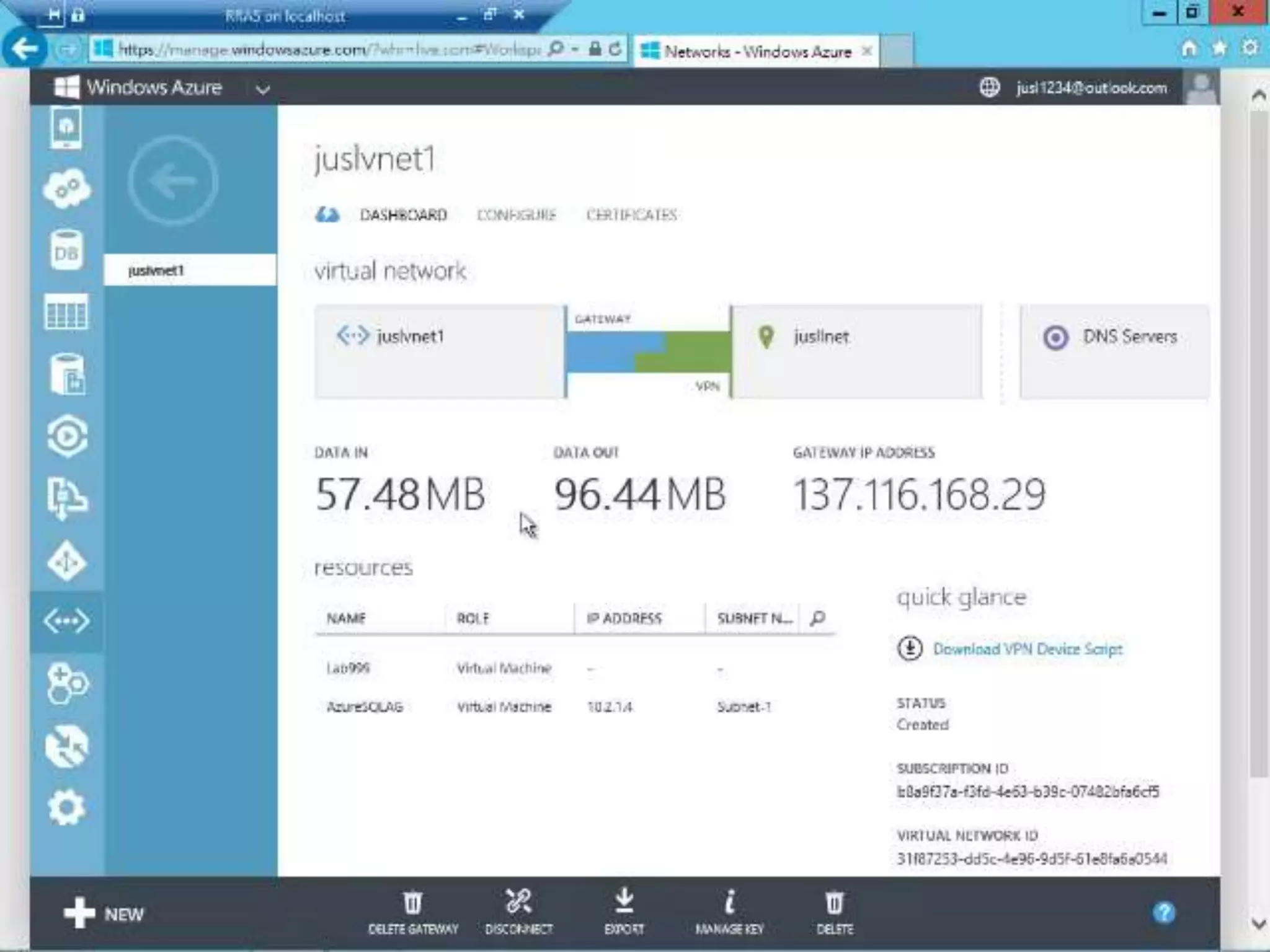1270x952 pixels.
Task: Open the Settings gear in sidebar
Action: (x=66, y=808)
